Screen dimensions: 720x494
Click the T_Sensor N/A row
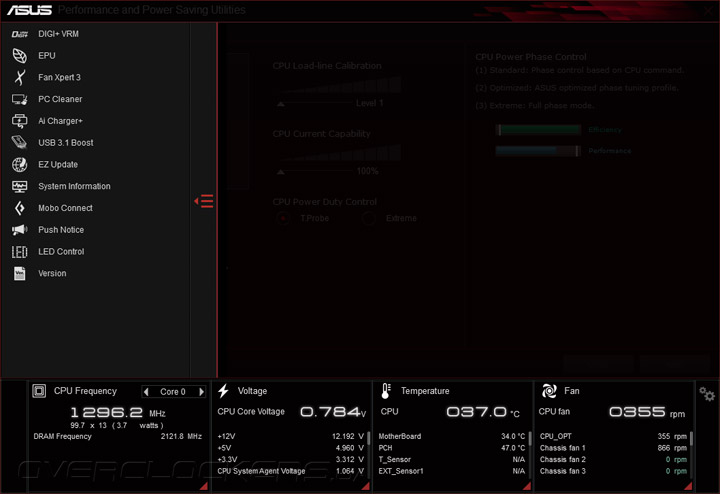452,460
